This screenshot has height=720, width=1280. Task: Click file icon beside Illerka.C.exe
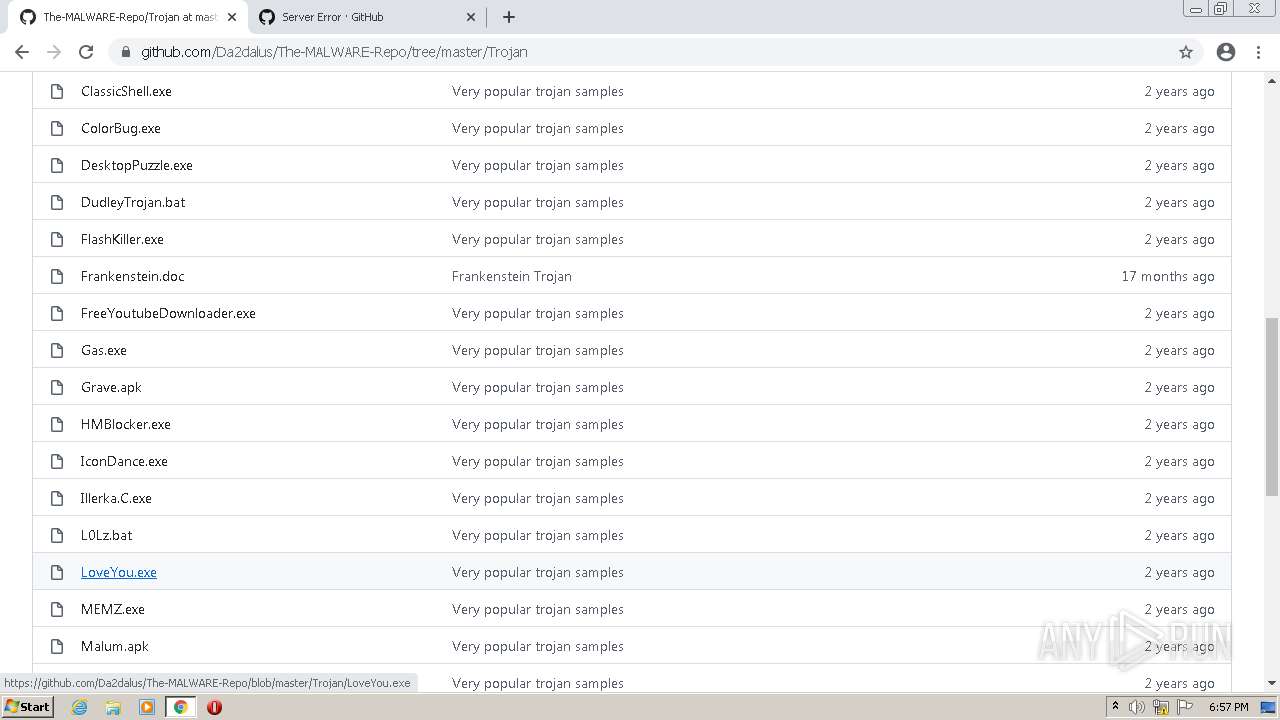57,498
